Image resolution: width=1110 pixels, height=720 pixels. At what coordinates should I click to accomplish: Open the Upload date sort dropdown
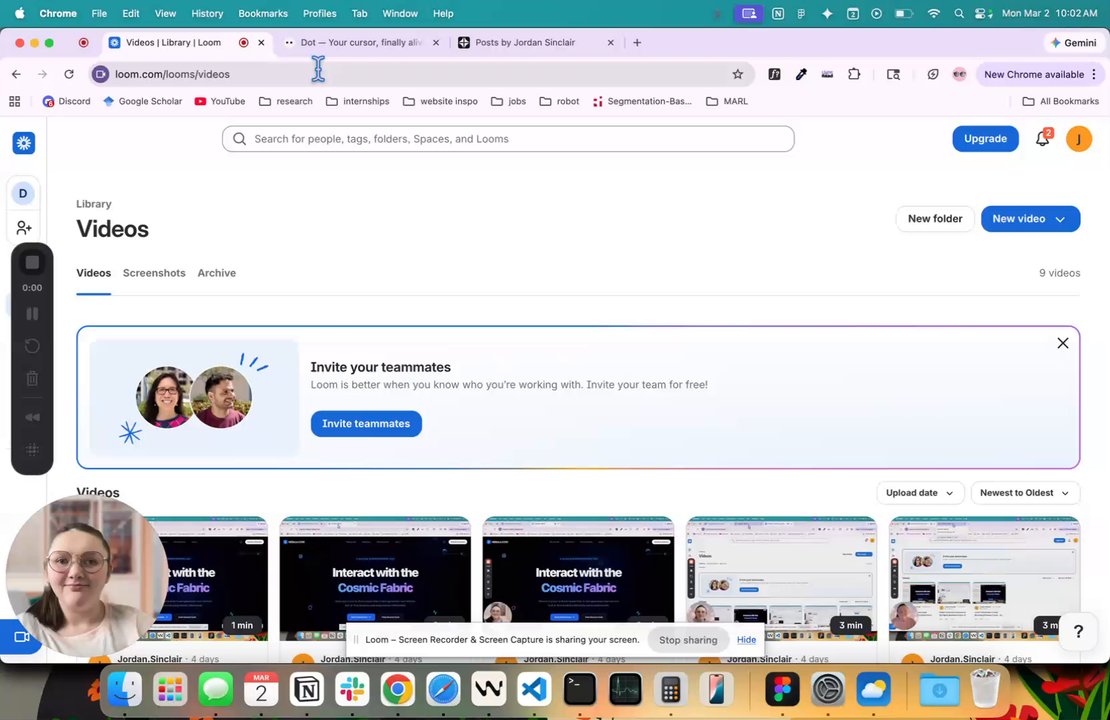(920, 493)
